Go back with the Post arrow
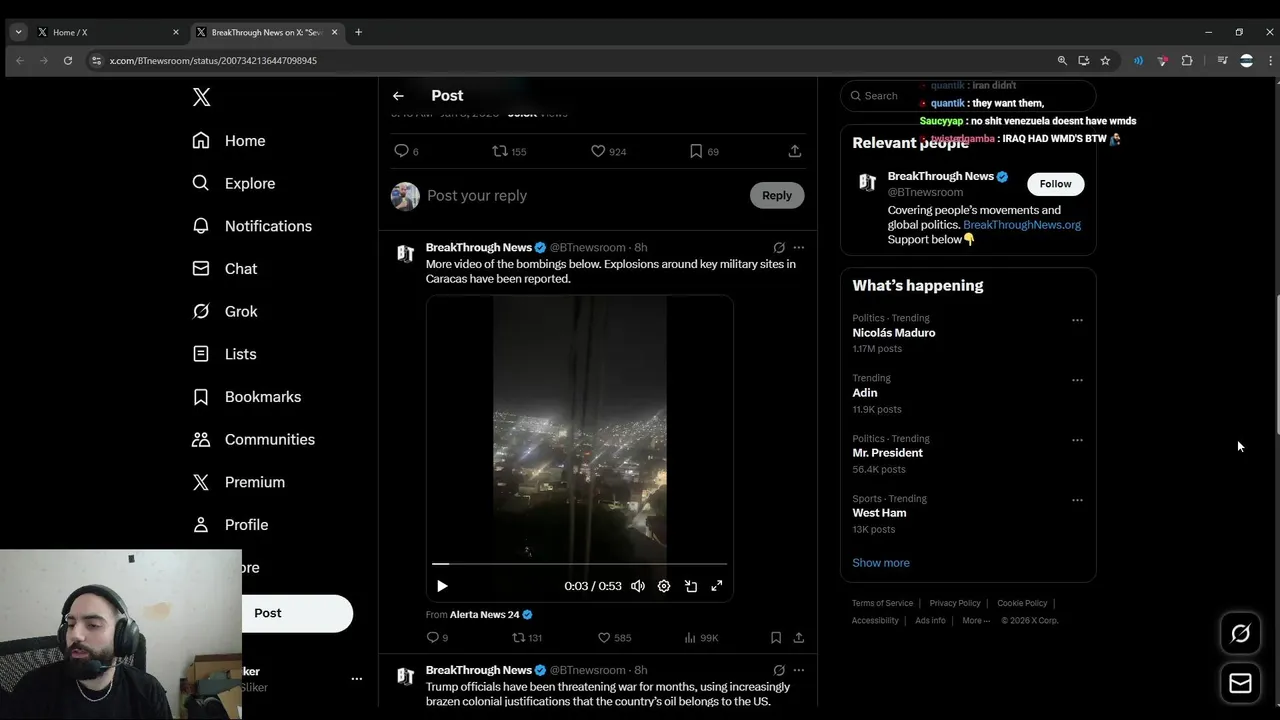 [x=398, y=96]
